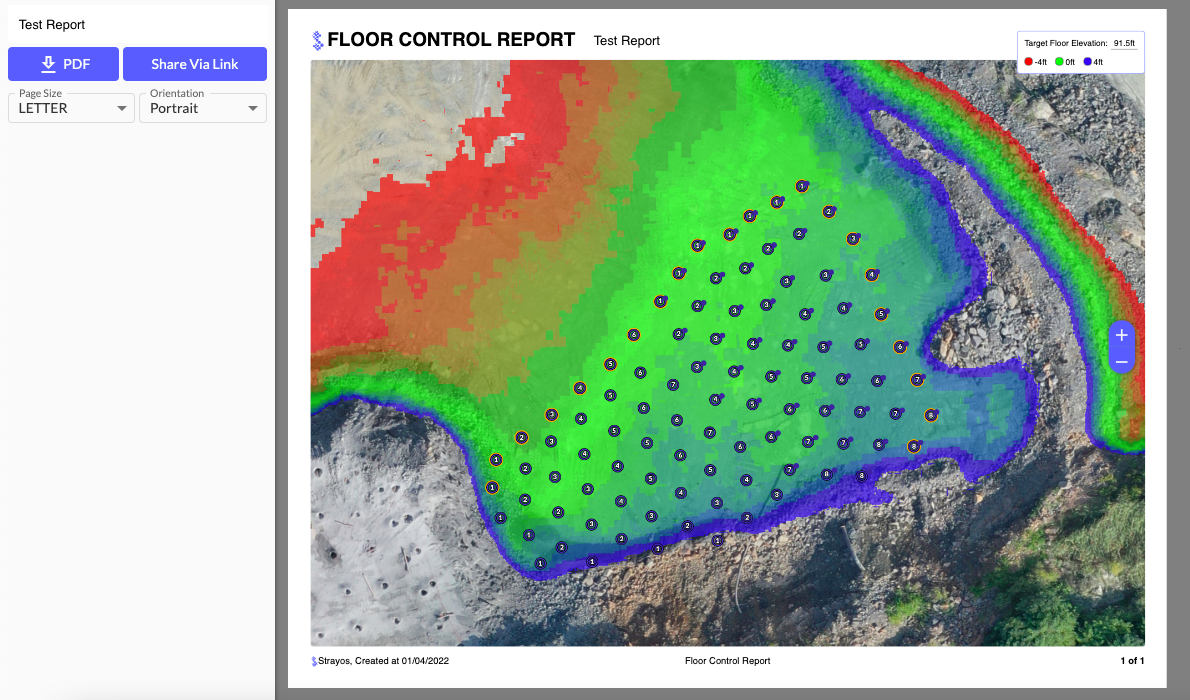The width and height of the screenshot is (1190, 700).
Task: Click the Test Report subtitle in page header
Action: pyautogui.click(x=626, y=41)
